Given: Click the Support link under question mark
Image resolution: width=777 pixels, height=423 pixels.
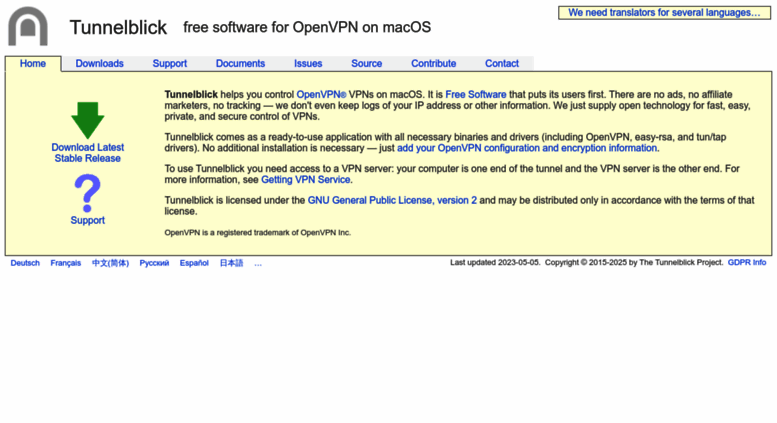Looking at the screenshot, I should (x=88, y=220).
